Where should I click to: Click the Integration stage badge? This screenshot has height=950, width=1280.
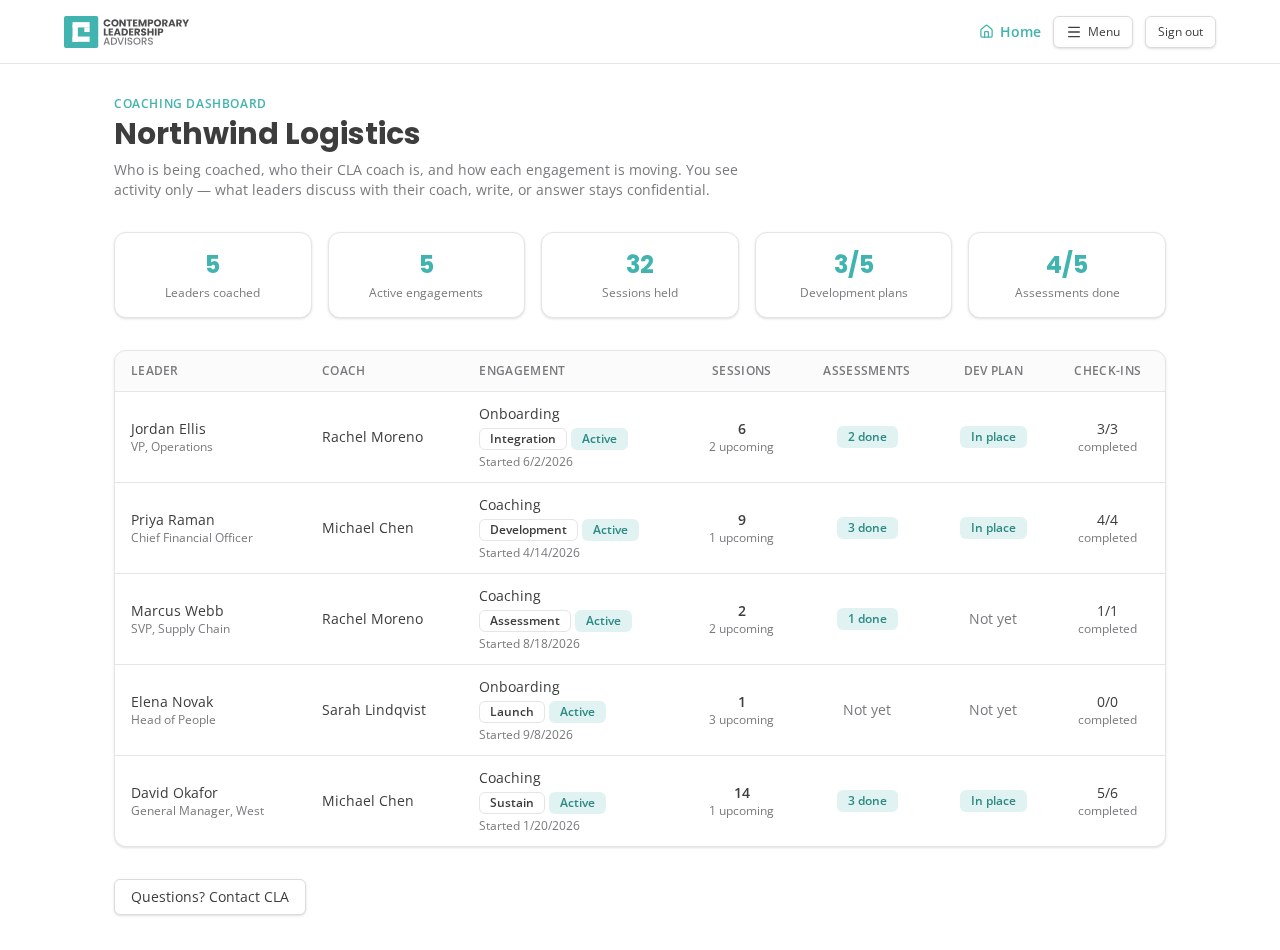click(523, 439)
